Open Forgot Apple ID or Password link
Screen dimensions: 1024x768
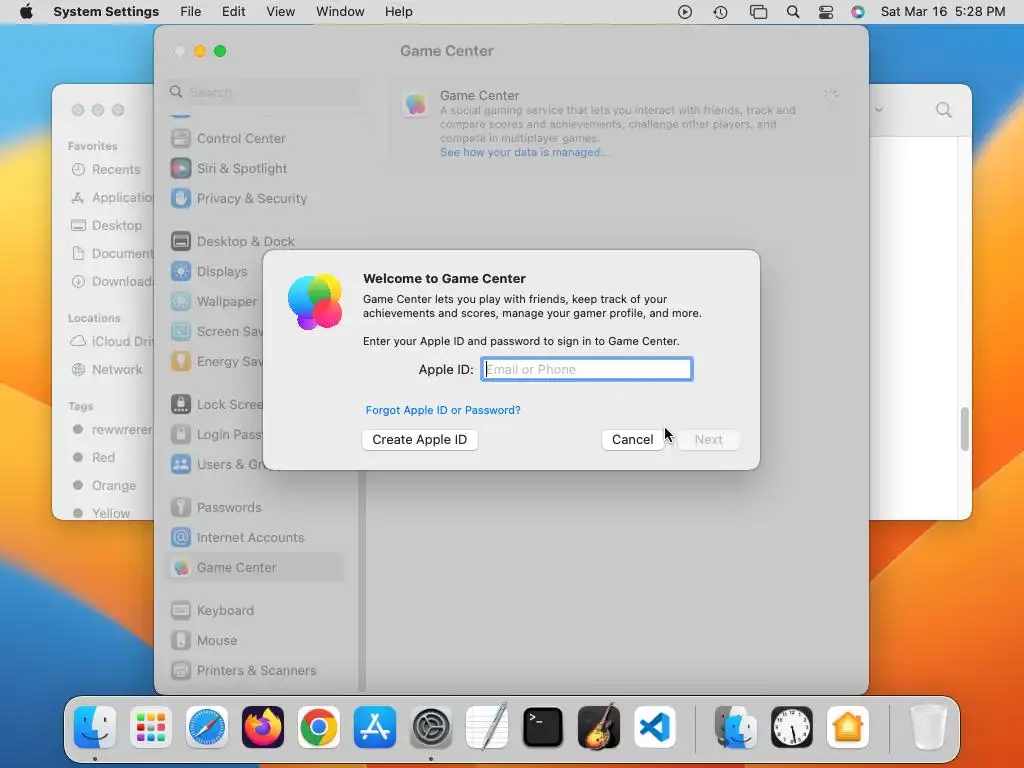click(443, 410)
